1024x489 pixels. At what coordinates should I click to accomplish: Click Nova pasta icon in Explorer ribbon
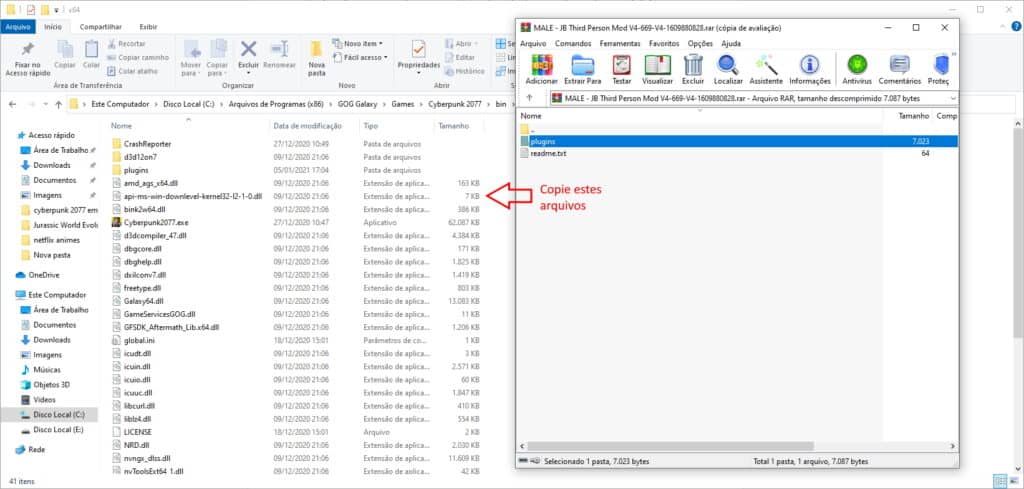pyautogui.click(x=316, y=50)
